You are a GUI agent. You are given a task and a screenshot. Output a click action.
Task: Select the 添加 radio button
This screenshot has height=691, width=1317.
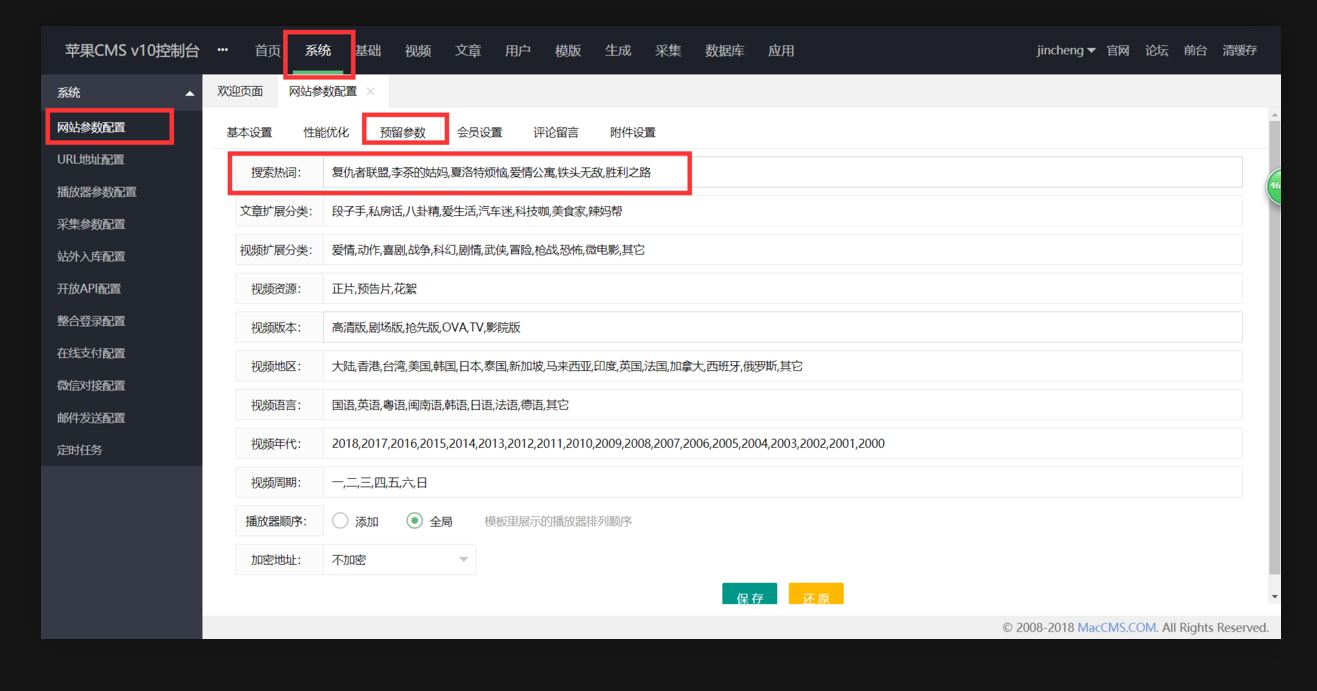click(x=340, y=521)
